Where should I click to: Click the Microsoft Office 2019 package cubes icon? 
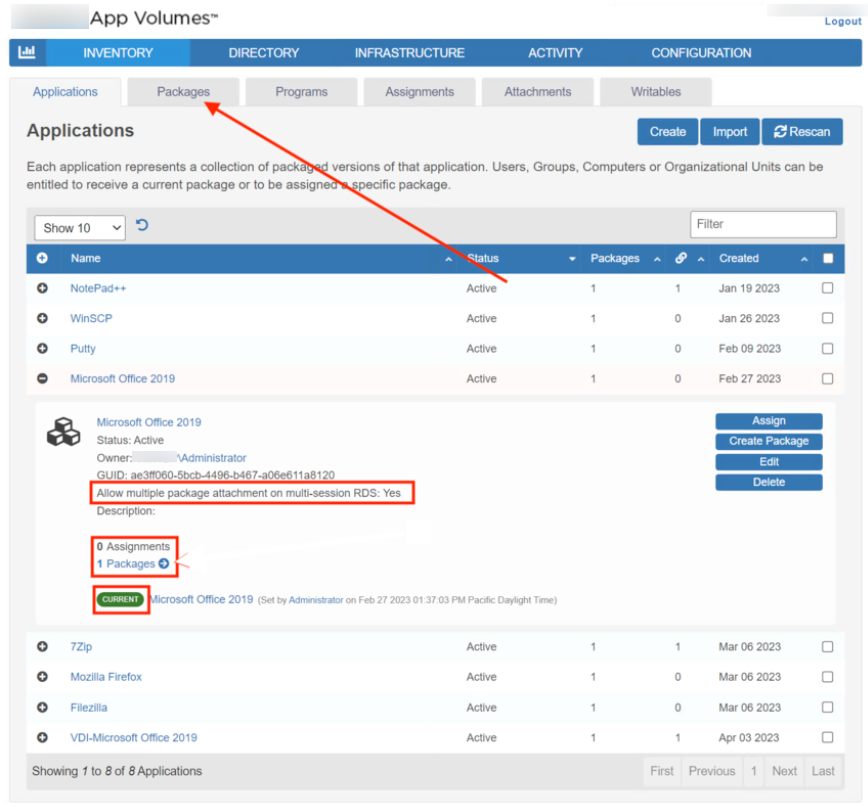click(x=63, y=432)
